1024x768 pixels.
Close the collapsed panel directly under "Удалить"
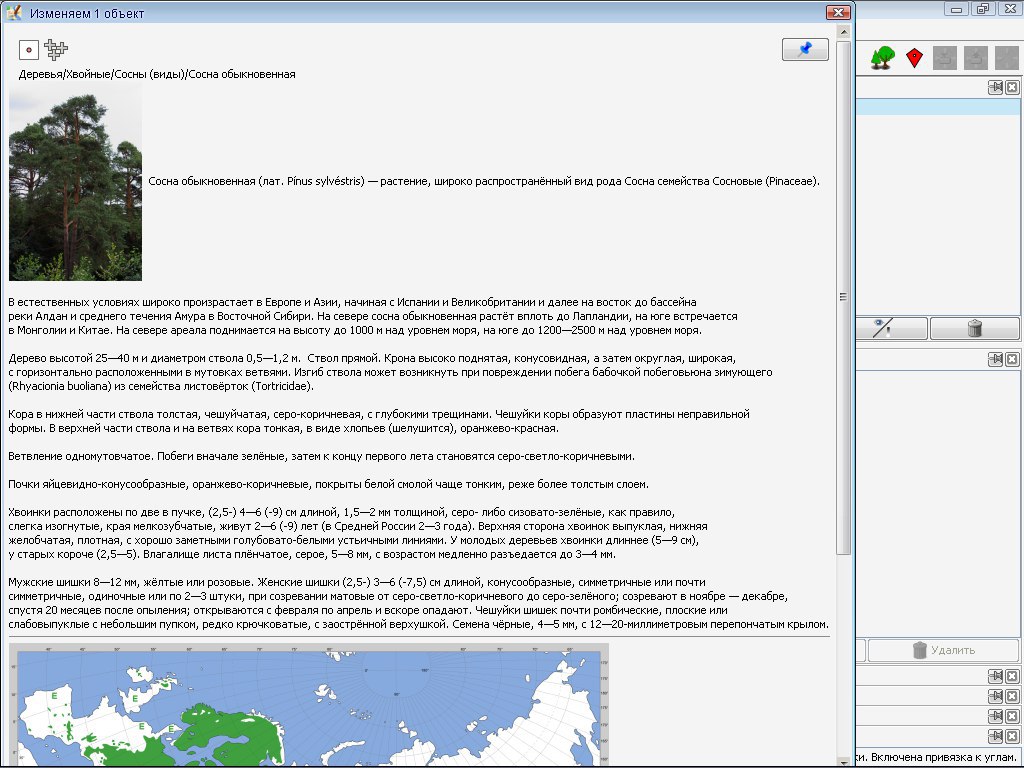click(x=1012, y=676)
